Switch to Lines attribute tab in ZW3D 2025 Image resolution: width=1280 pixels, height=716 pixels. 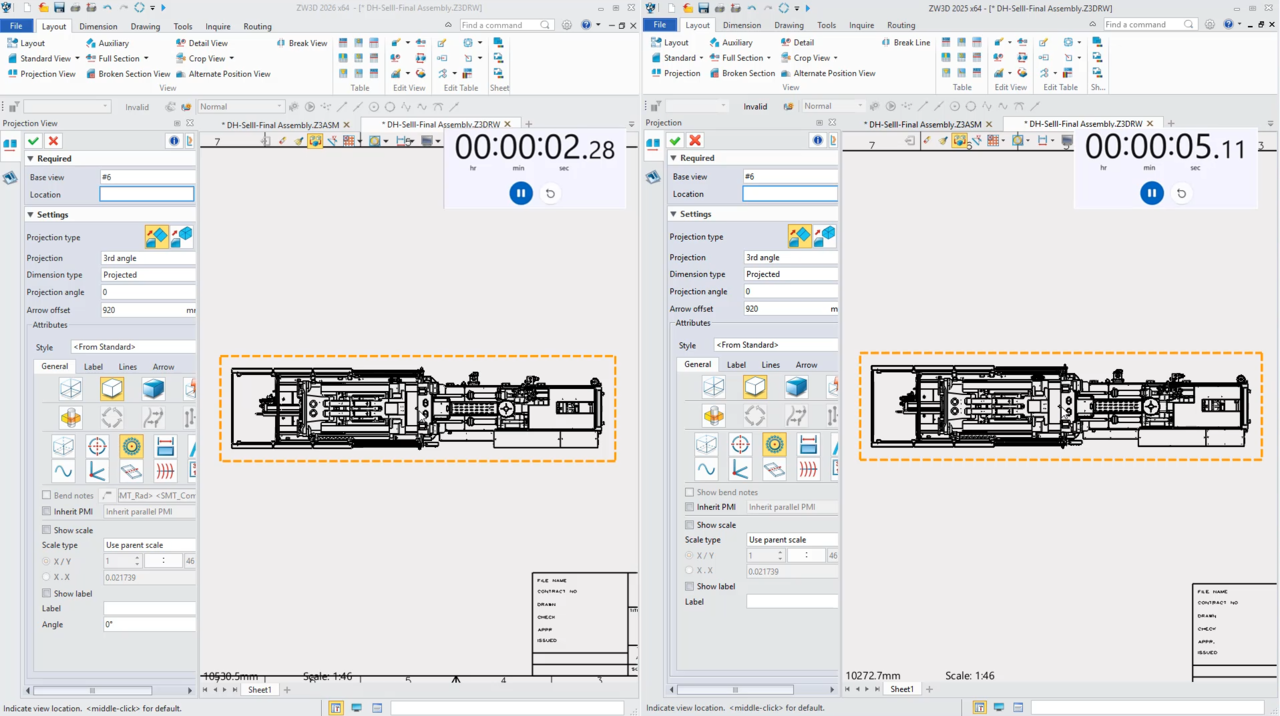coord(770,365)
